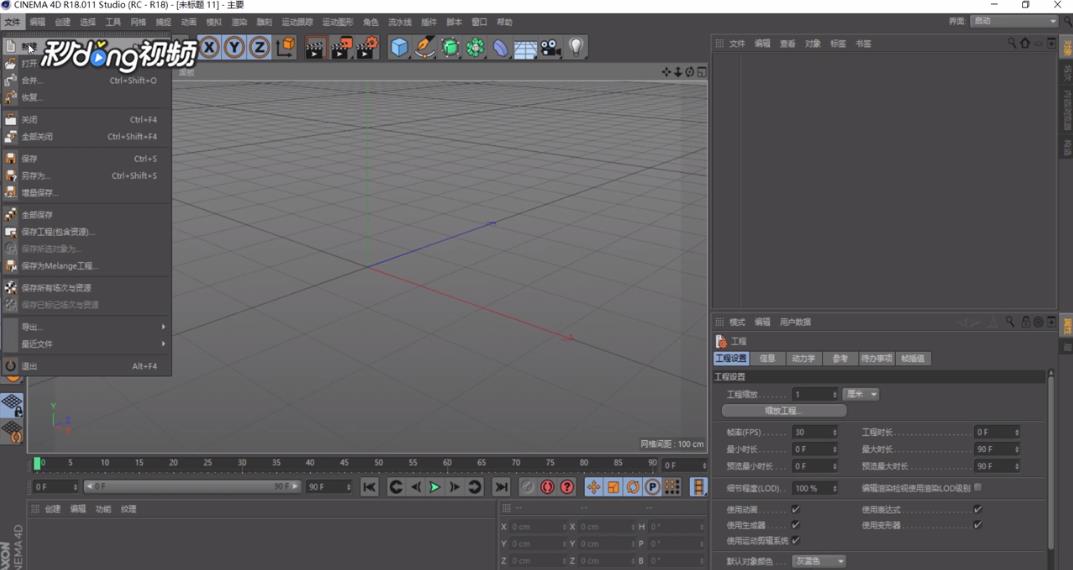This screenshot has width=1073, height=570.
Task: Toggle the viewport maximize icon
Action: (701, 72)
